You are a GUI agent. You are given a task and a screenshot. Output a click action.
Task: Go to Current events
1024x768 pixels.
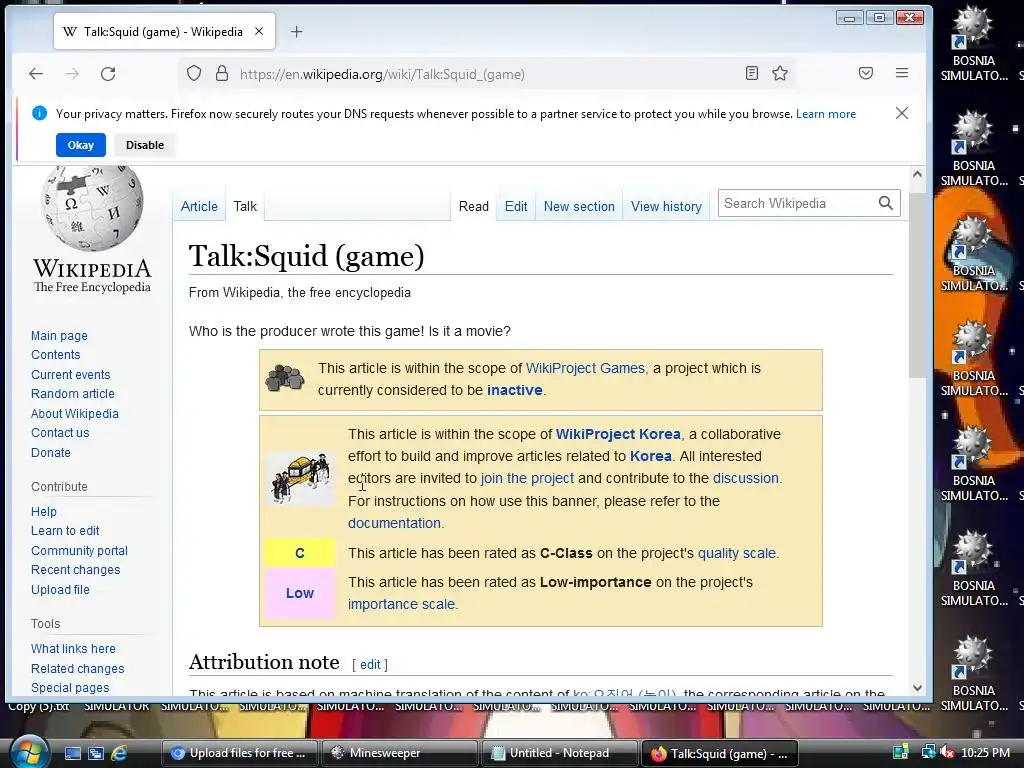point(71,375)
